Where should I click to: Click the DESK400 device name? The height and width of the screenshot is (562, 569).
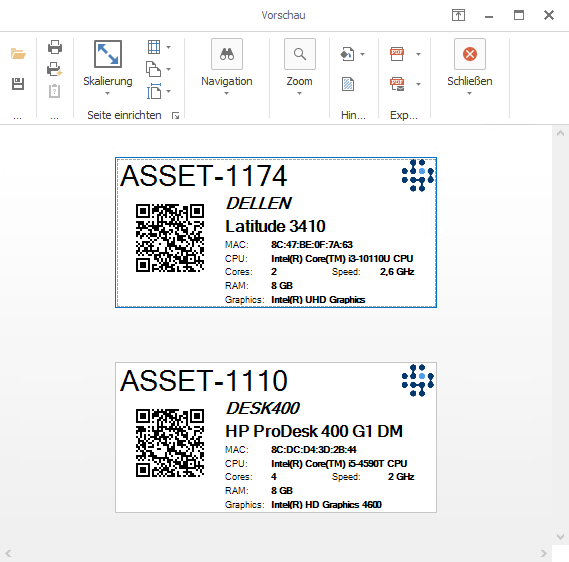tap(263, 408)
